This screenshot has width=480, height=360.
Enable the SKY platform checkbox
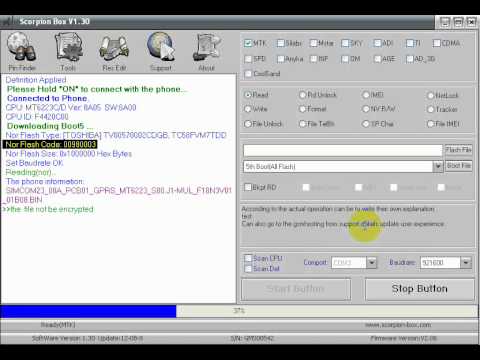point(345,43)
